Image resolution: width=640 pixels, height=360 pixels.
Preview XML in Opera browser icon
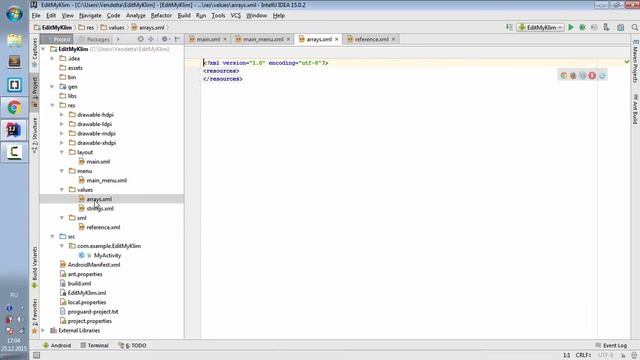point(592,76)
